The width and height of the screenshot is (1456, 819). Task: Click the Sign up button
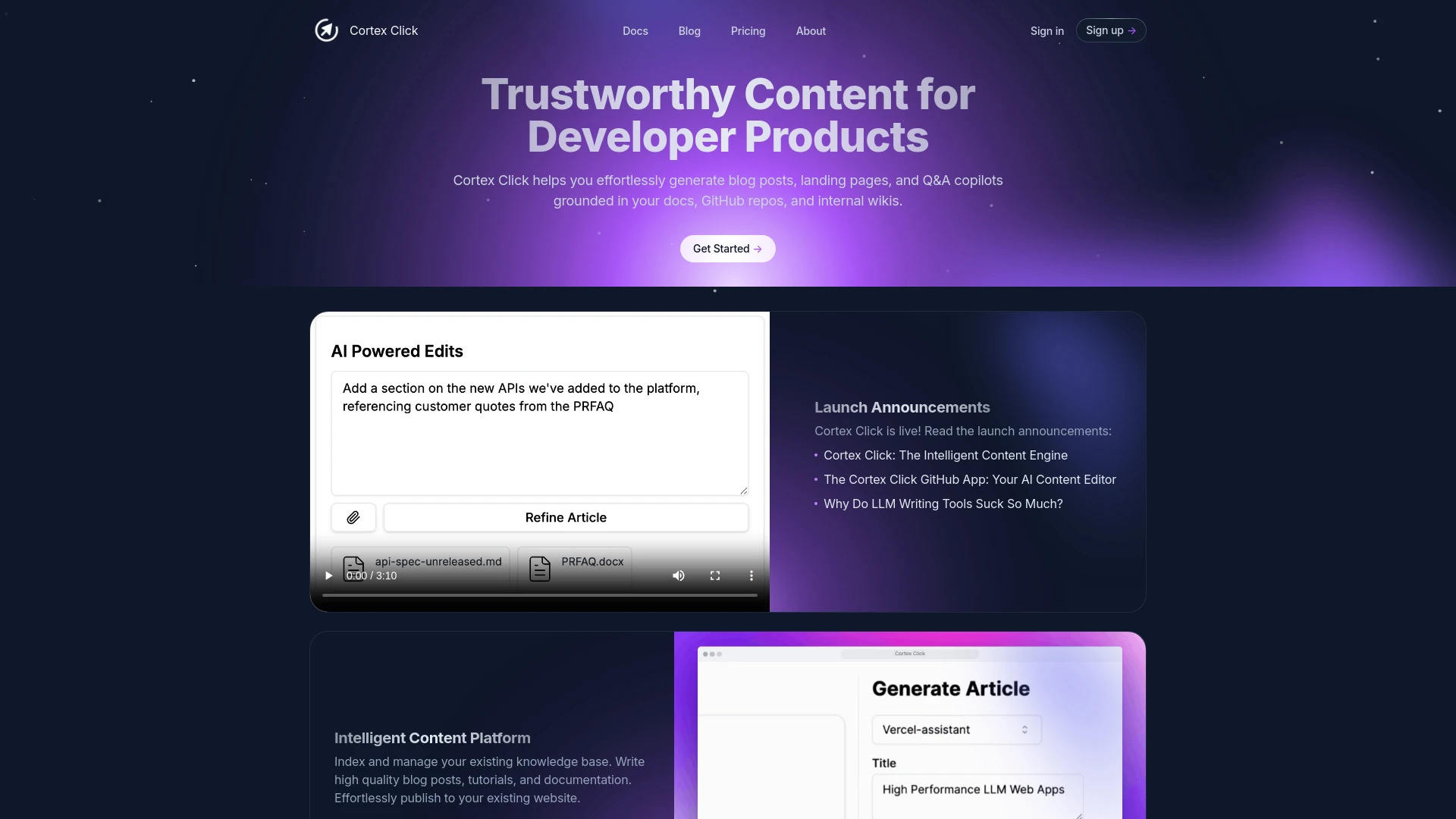[x=1110, y=30]
